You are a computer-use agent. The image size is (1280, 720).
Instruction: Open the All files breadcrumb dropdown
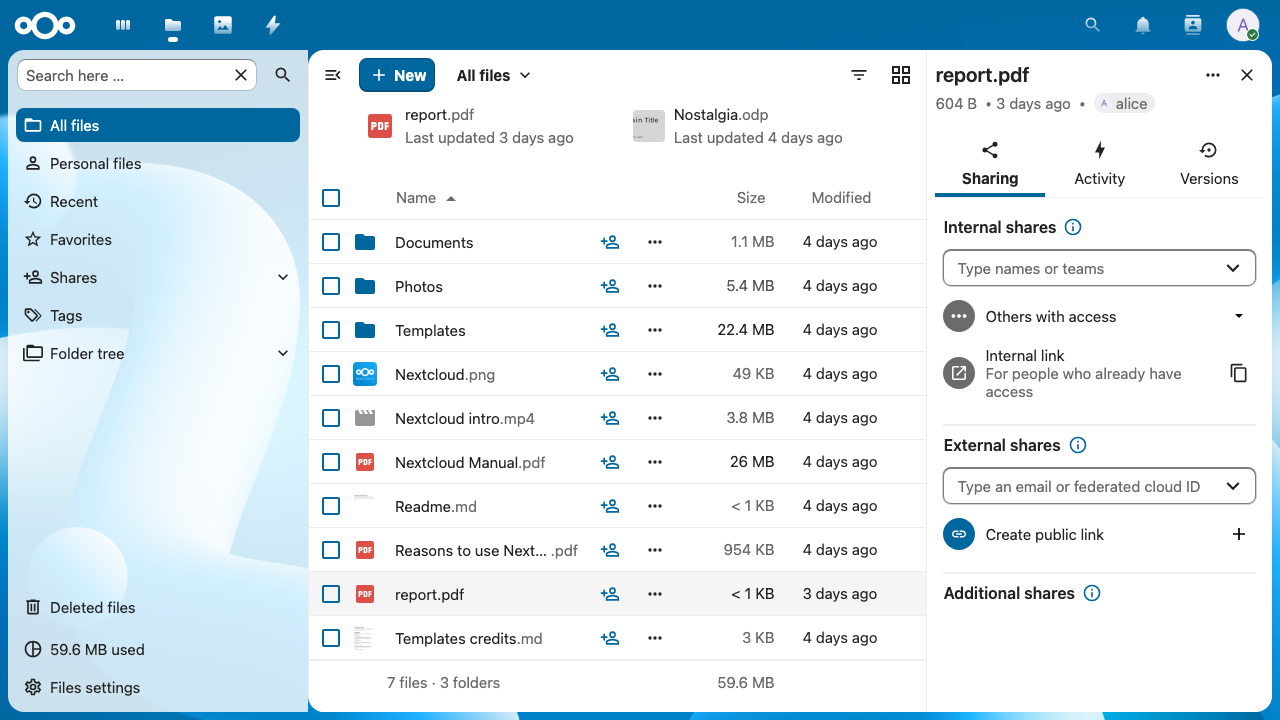[493, 75]
